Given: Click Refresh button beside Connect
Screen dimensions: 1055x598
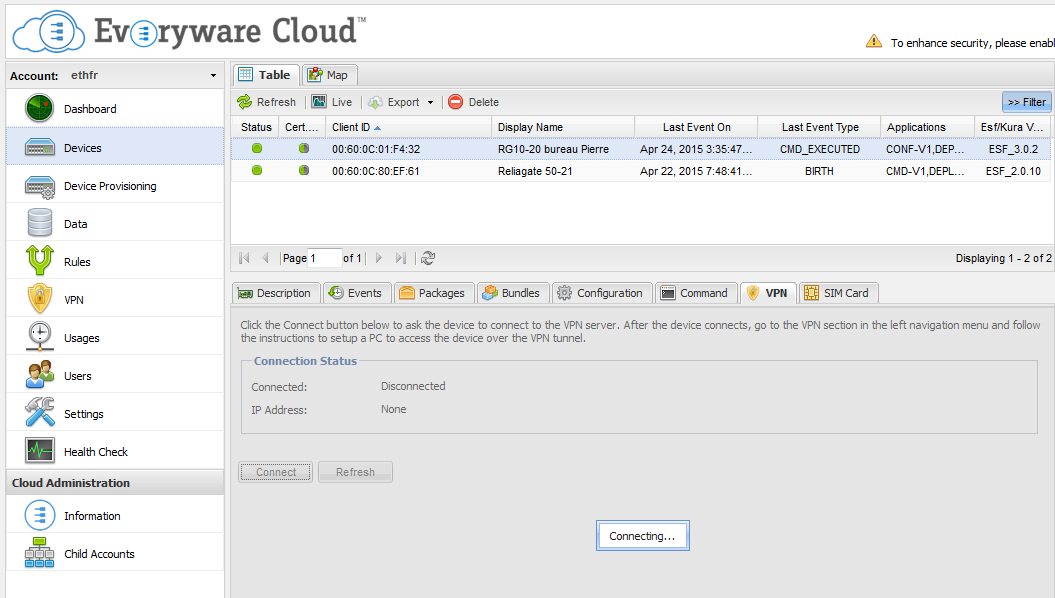Looking at the screenshot, I should click(355, 472).
